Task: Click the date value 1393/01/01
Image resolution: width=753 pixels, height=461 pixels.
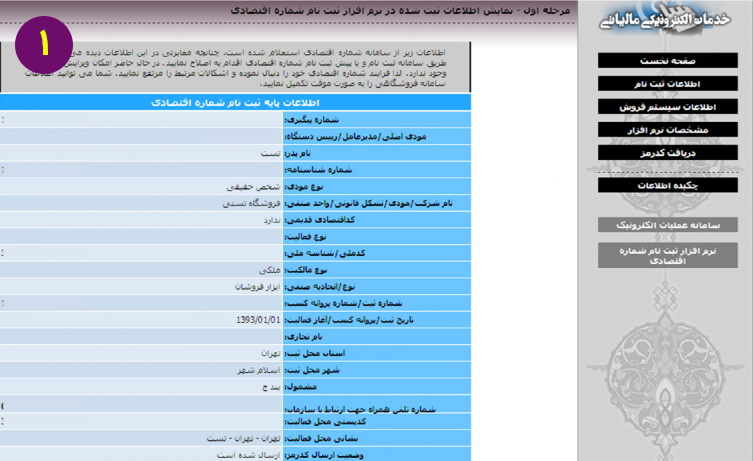Action: click(258, 320)
